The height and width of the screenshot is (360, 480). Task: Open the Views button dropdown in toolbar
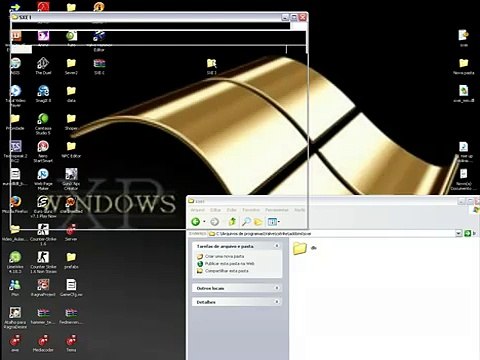pos(274,222)
